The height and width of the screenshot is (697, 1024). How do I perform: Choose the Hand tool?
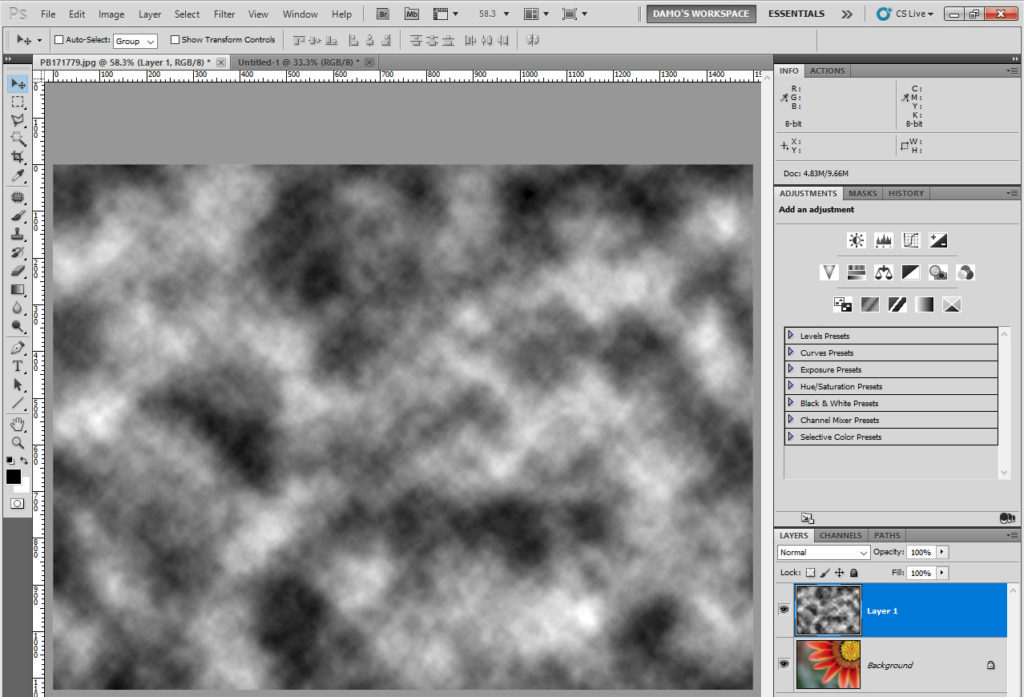(17, 424)
